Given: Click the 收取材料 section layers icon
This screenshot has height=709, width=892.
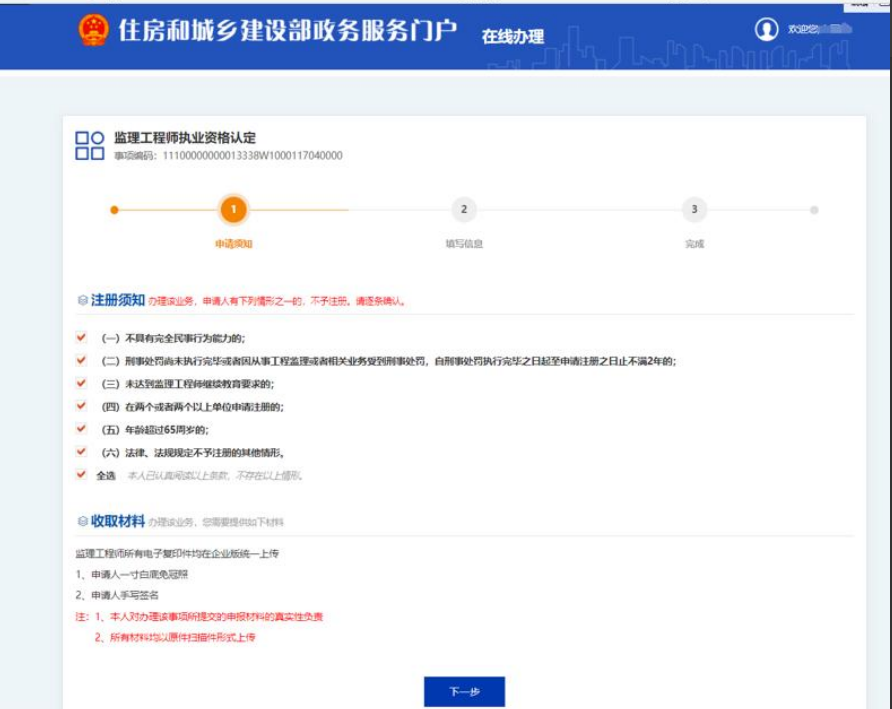Looking at the screenshot, I should tap(83, 521).
